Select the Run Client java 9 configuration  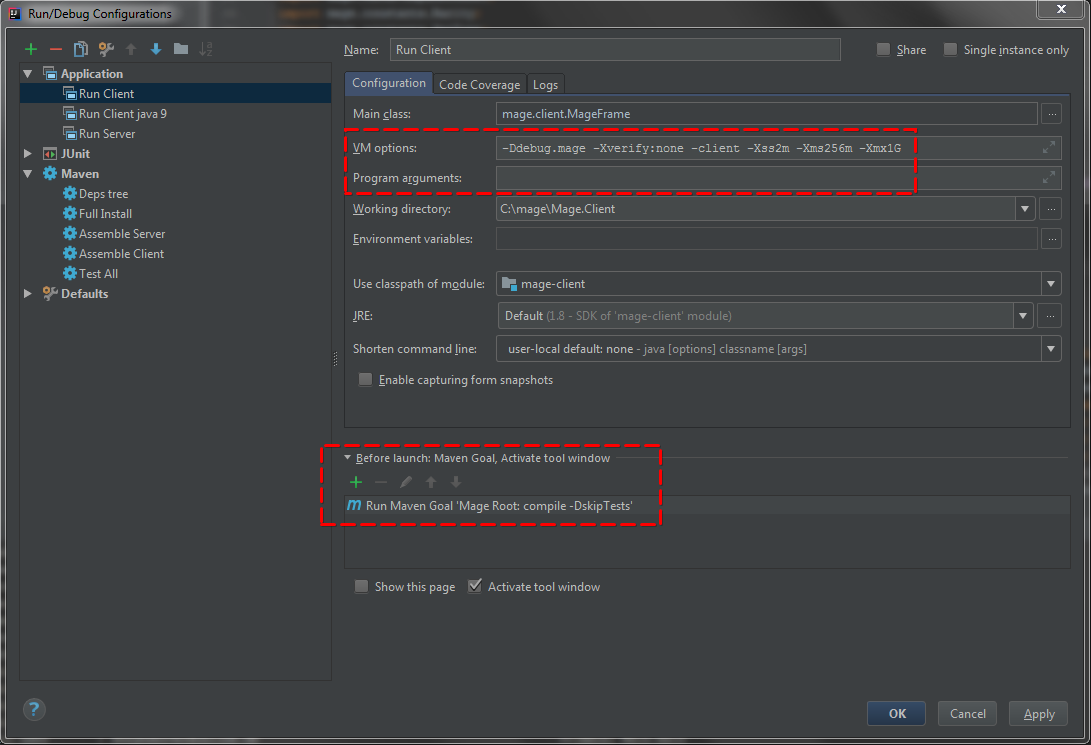click(x=175, y=113)
